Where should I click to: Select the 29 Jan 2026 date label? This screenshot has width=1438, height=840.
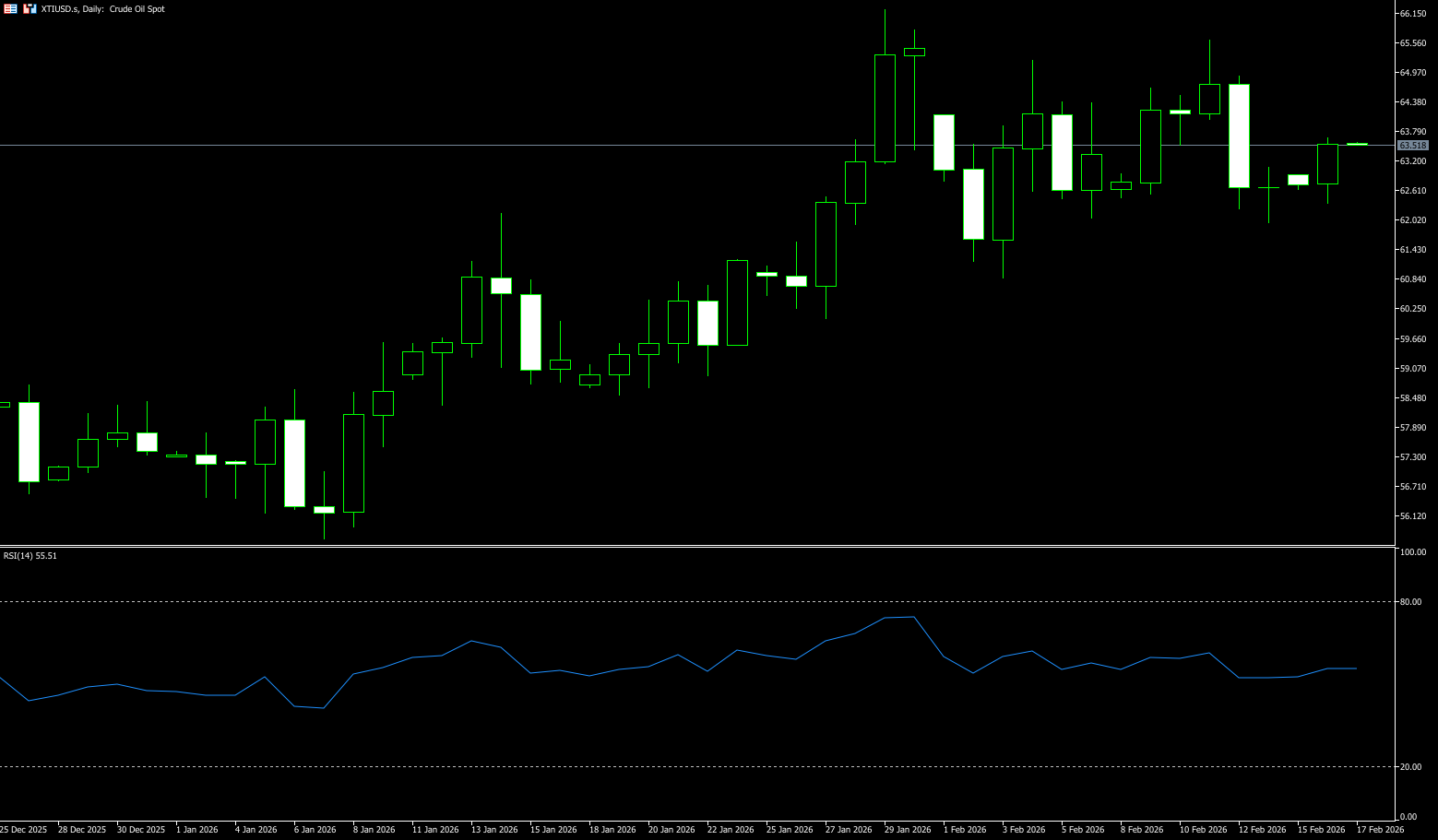tap(908, 830)
